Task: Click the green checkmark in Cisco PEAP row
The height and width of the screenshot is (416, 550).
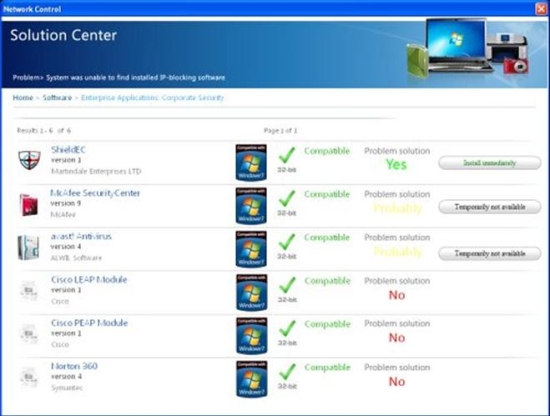Action: tap(287, 329)
